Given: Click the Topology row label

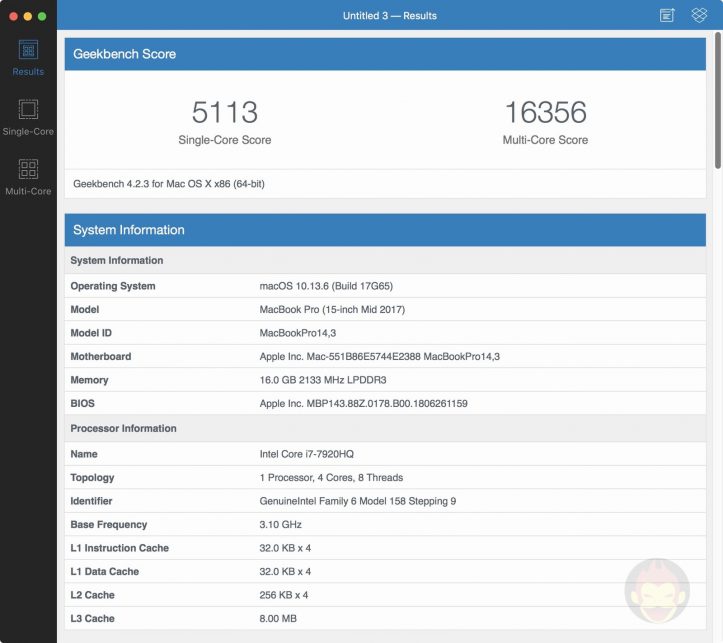Looking at the screenshot, I should click(92, 478).
